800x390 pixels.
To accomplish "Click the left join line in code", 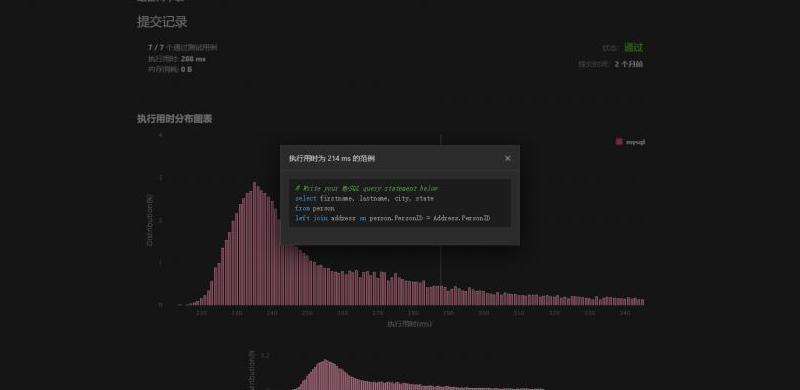I will pyautogui.click(x=392, y=218).
